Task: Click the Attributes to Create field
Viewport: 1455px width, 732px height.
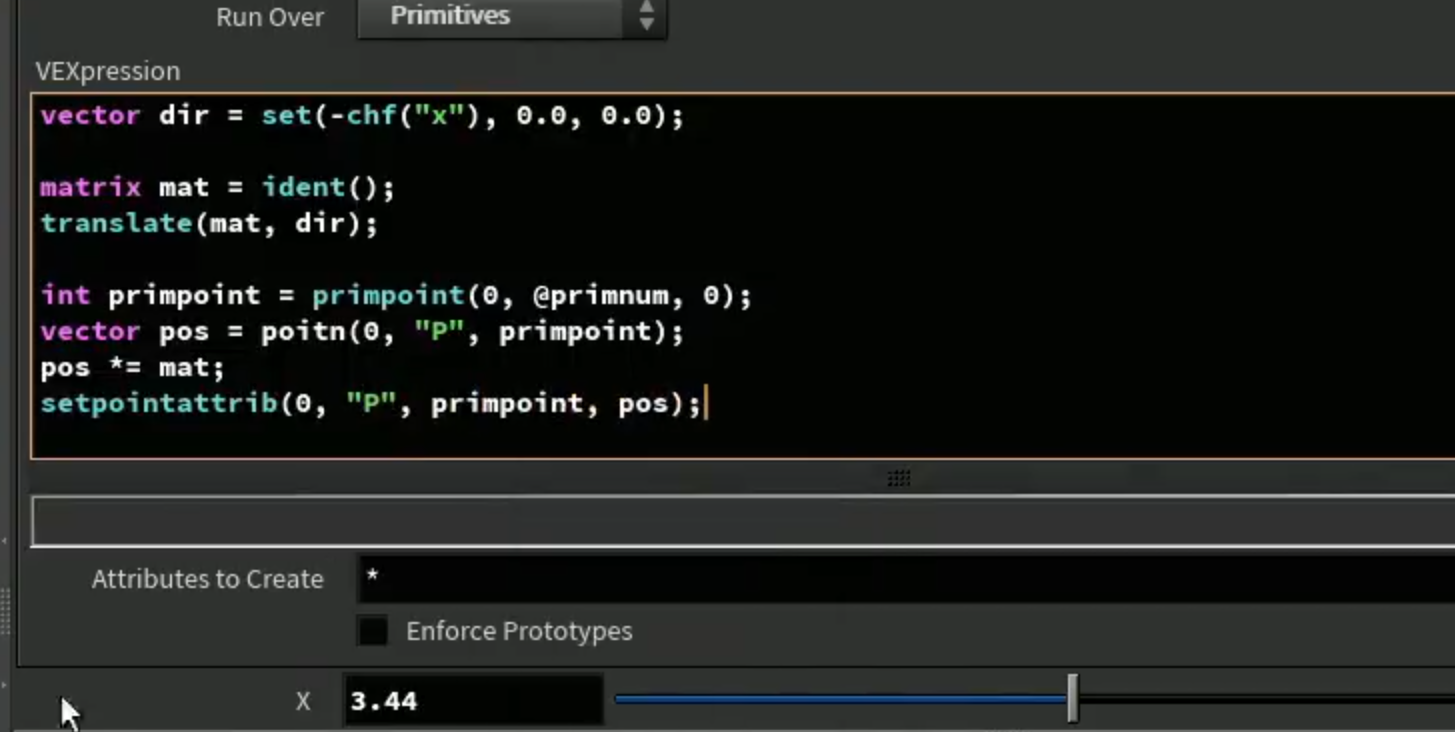Action: [906, 579]
